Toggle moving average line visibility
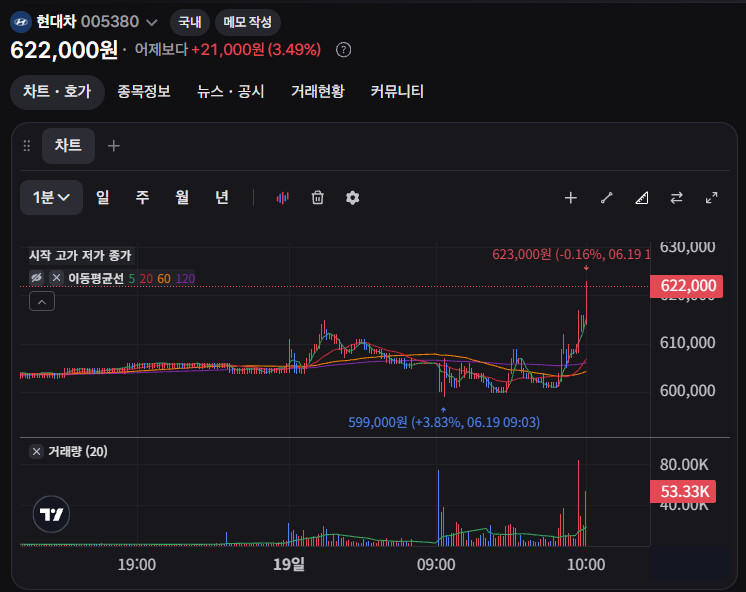This screenshot has width=746, height=592. point(37,277)
